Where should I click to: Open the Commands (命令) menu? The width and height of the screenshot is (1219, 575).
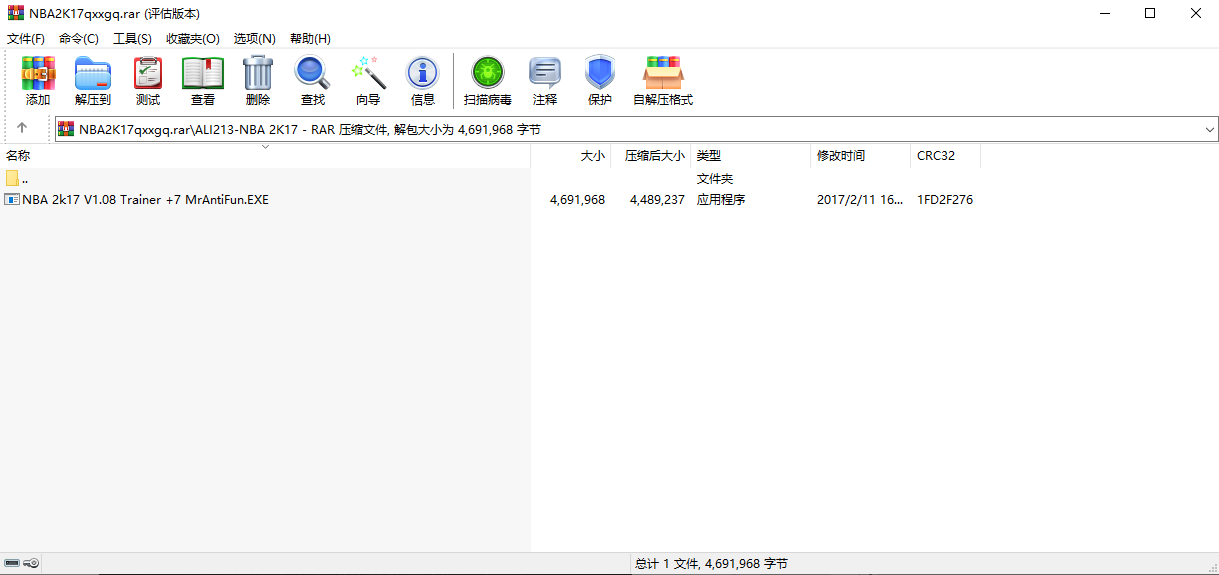click(79, 38)
